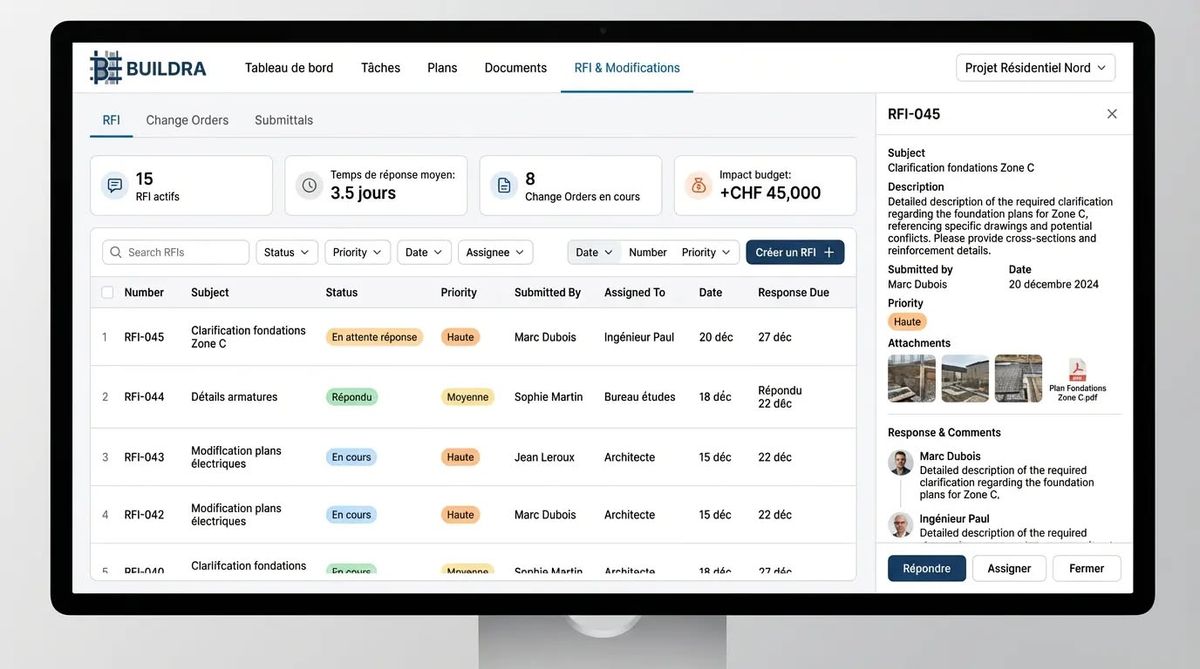Switch to the Change Orders tab
1200x669 pixels.
[187, 120]
